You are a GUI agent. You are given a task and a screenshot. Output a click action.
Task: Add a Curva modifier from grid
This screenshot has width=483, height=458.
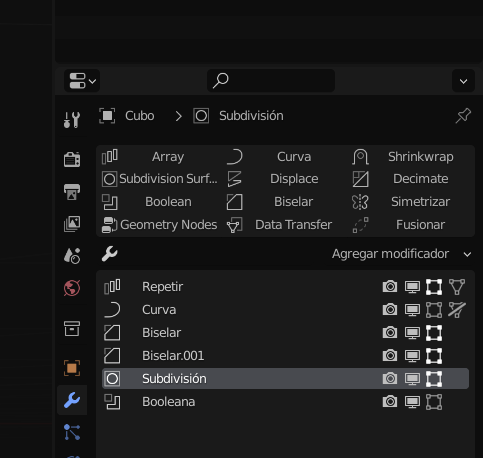pos(285,157)
